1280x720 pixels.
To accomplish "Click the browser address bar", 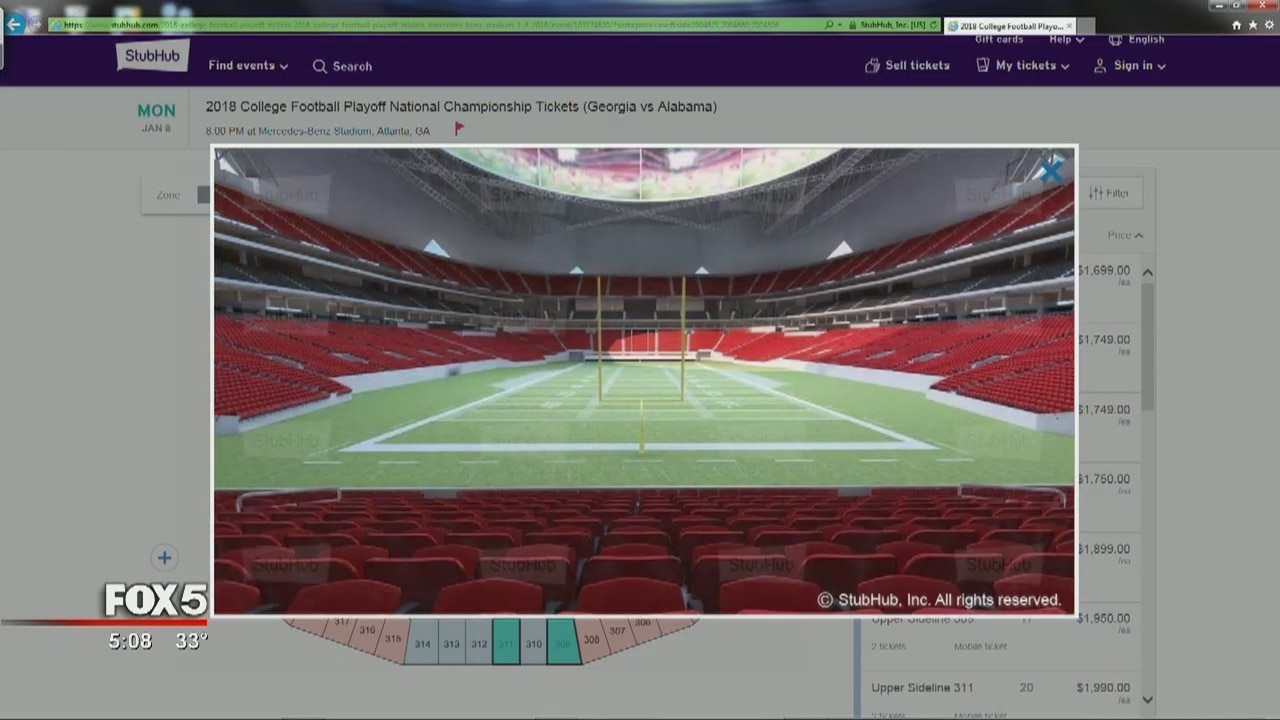I will point(430,25).
